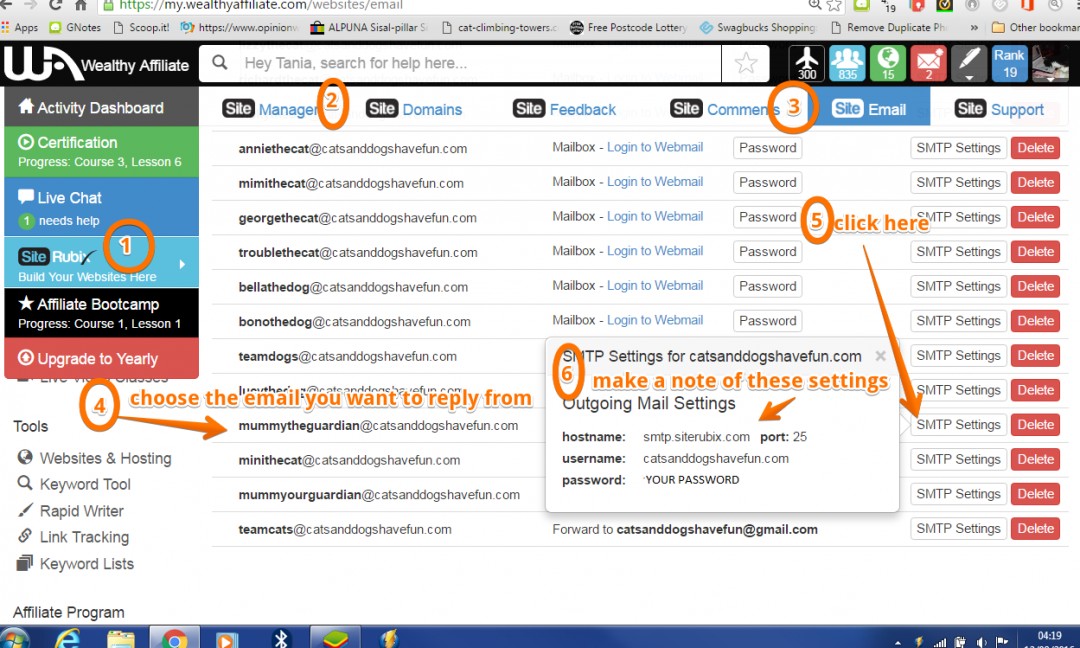Open SMTP Settings for troublethecat
The height and width of the screenshot is (648, 1080).
(958, 251)
